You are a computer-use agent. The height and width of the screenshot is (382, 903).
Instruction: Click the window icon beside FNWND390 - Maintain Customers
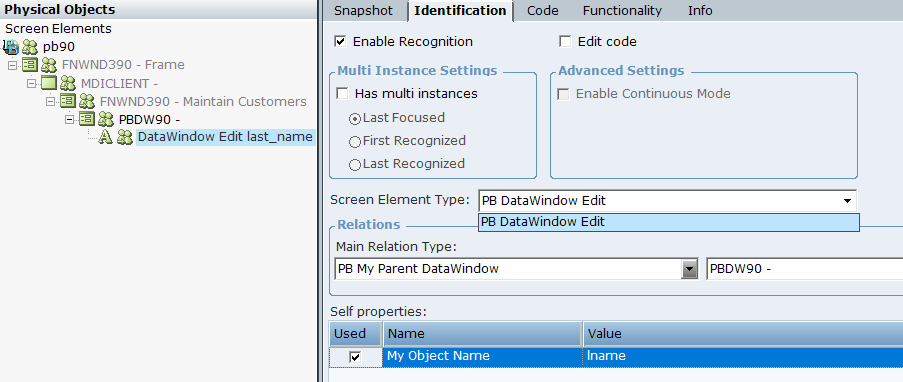(68, 101)
